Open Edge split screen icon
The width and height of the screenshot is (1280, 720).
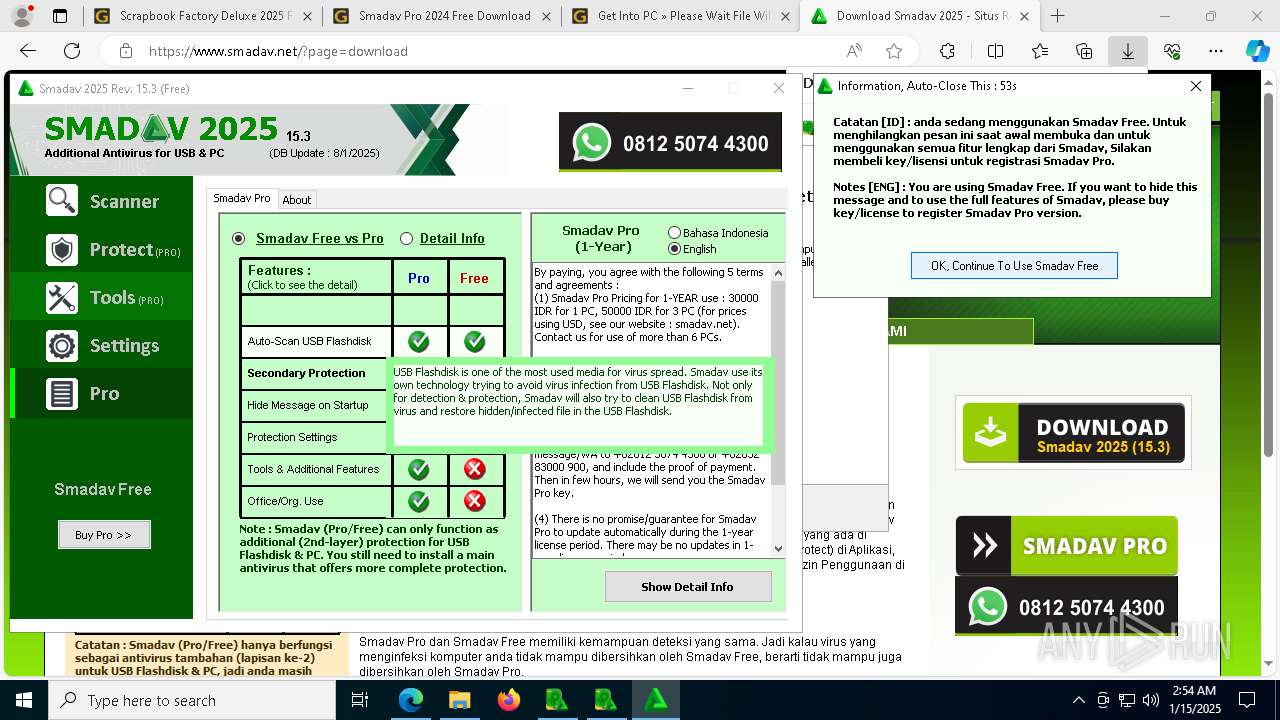pos(995,51)
